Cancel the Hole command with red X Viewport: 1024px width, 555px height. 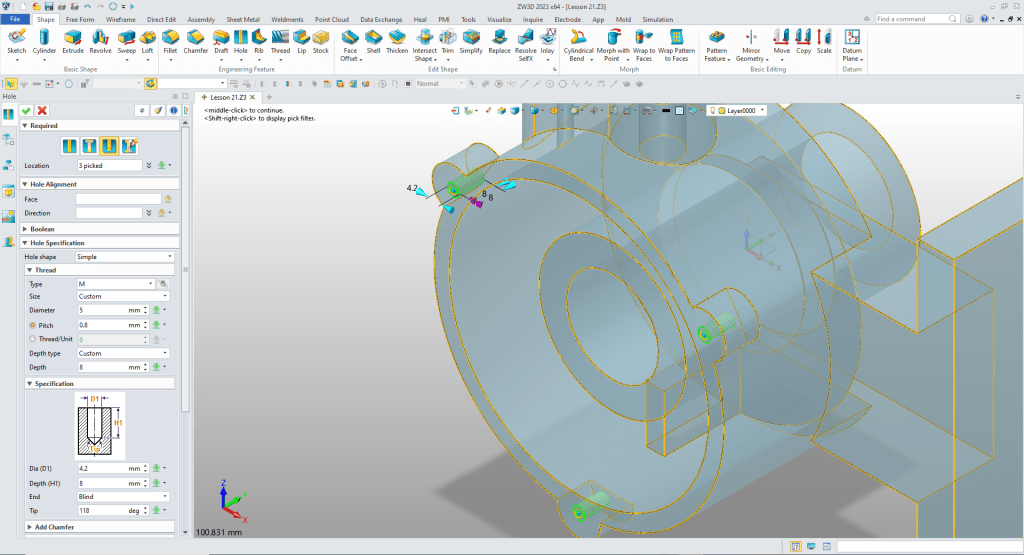pos(42,110)
